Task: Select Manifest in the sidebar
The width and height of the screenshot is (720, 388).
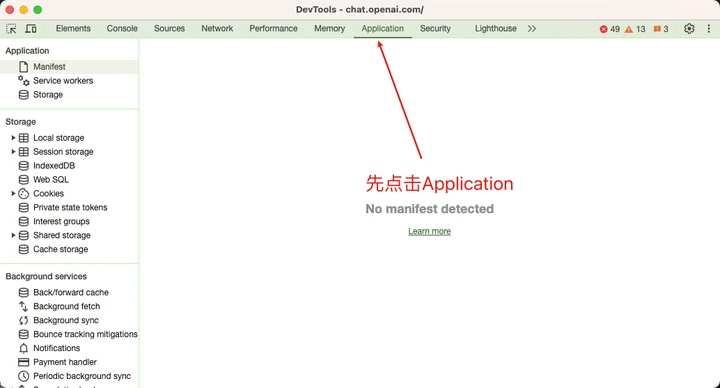Action: [x=49, y=67]
